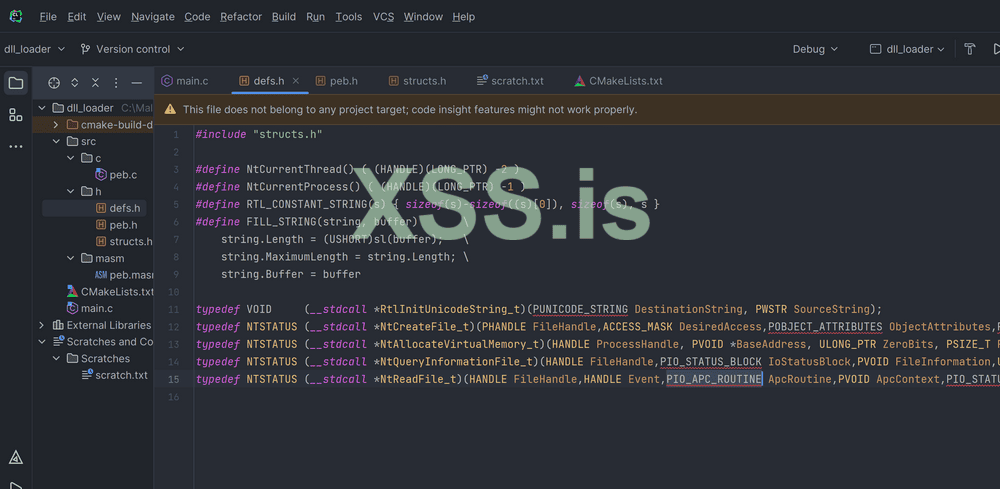Collapse all project tree items
The height and width of the screenshot is (489, 1000).
point(95,83)
